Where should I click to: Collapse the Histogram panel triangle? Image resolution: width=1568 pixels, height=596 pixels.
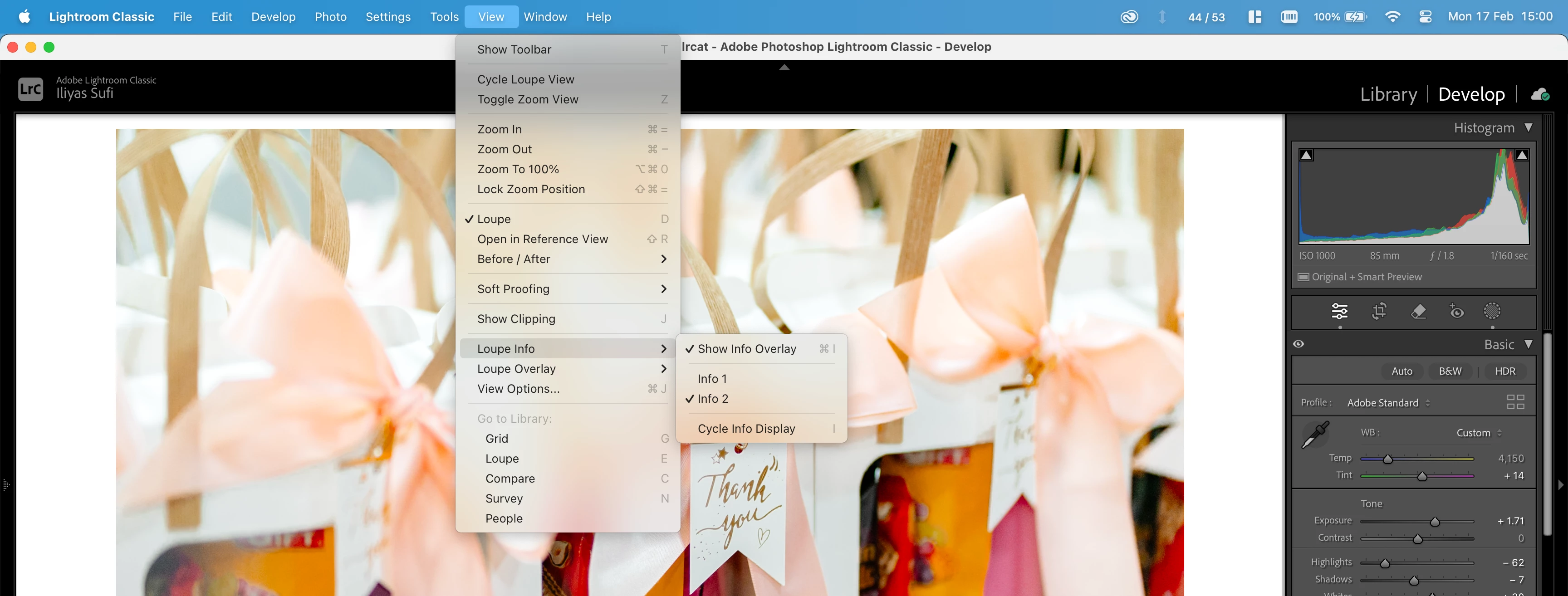(1529, 128)
